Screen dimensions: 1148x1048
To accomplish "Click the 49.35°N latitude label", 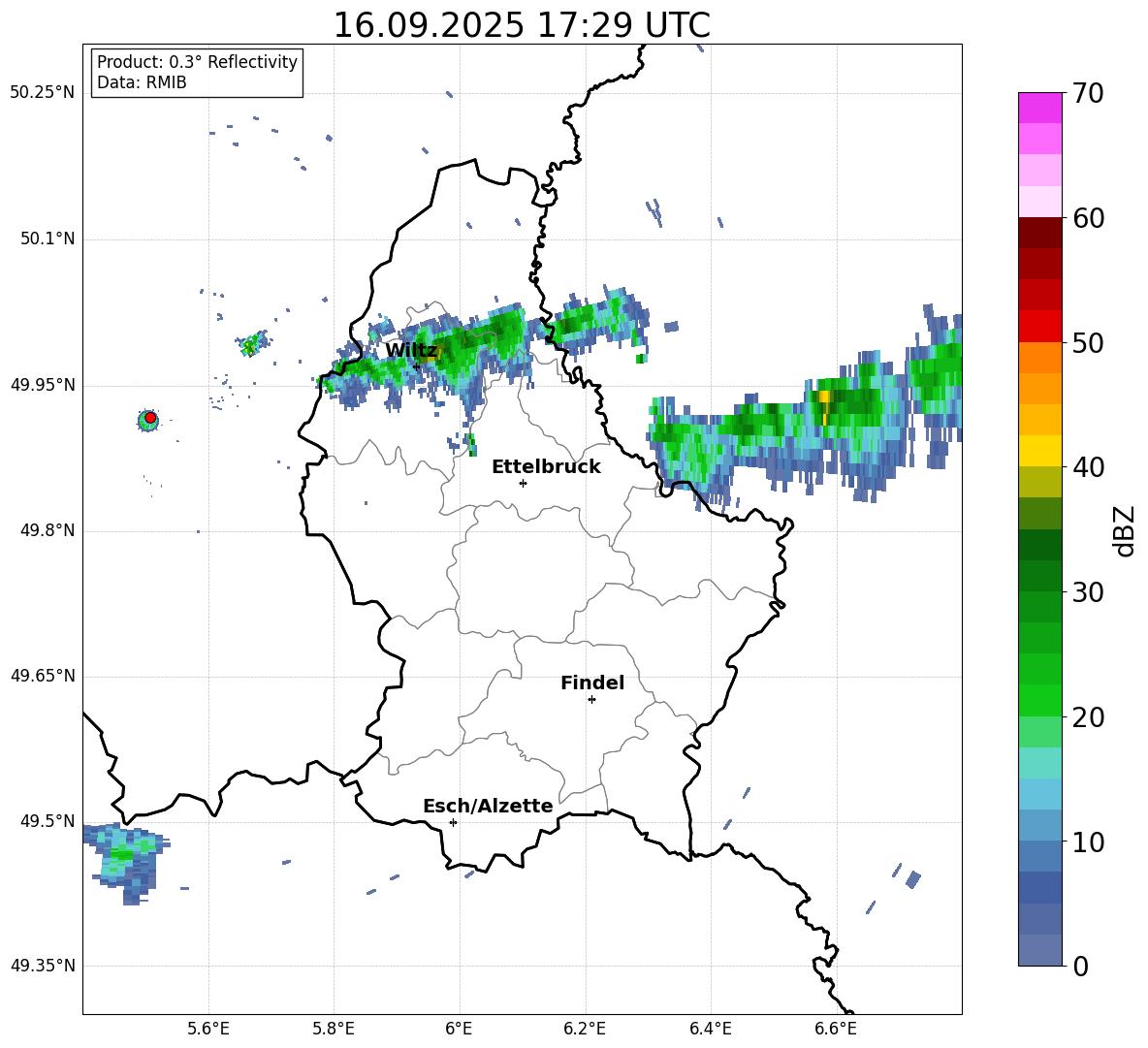I will [42, 966].
